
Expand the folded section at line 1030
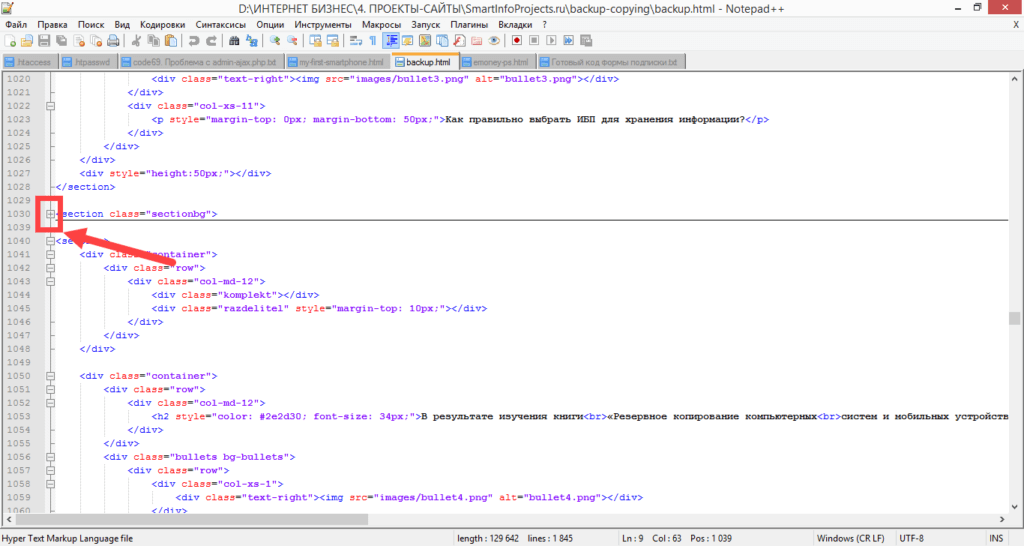(x=49, y=214)
